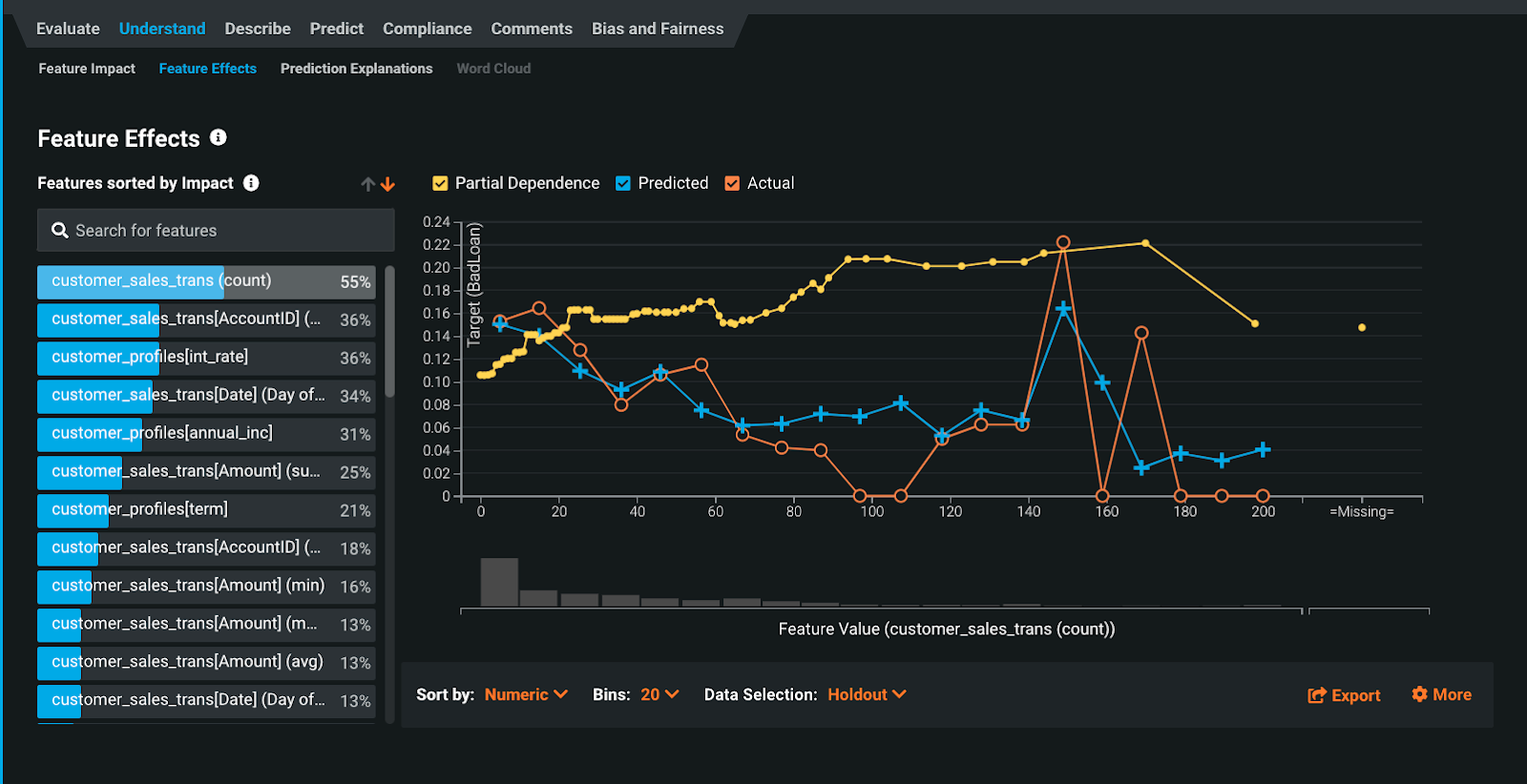Open the Data Selection Holdout dropdown
The width and height of the screenshot is (1527, 784).
pos(867,694)
